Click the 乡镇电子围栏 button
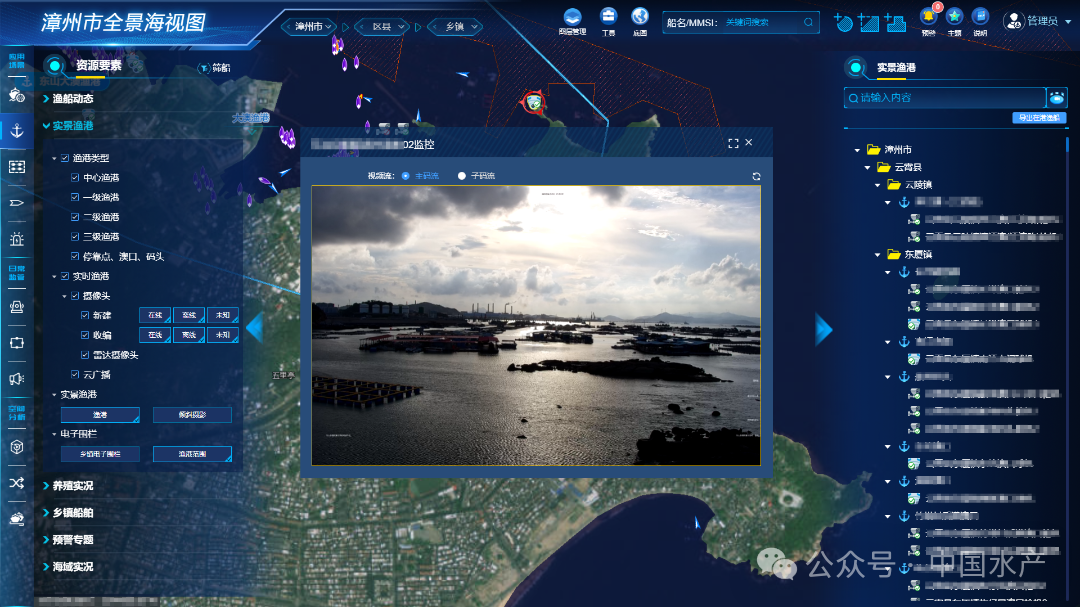This screenshot has height=607, width=1080. [100, 454]
